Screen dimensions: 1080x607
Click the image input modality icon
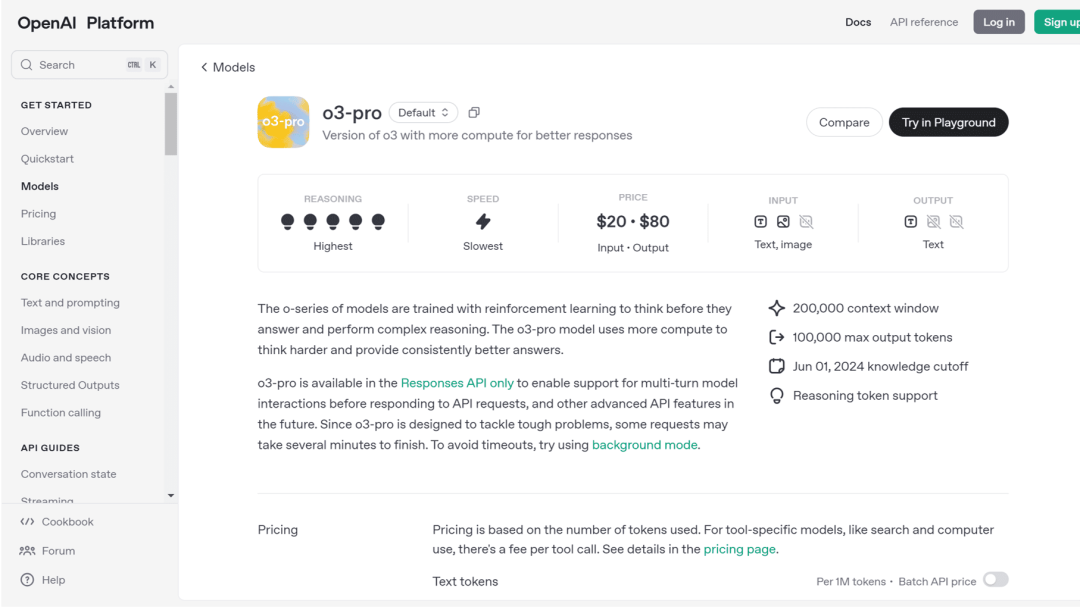coord(783,221)
